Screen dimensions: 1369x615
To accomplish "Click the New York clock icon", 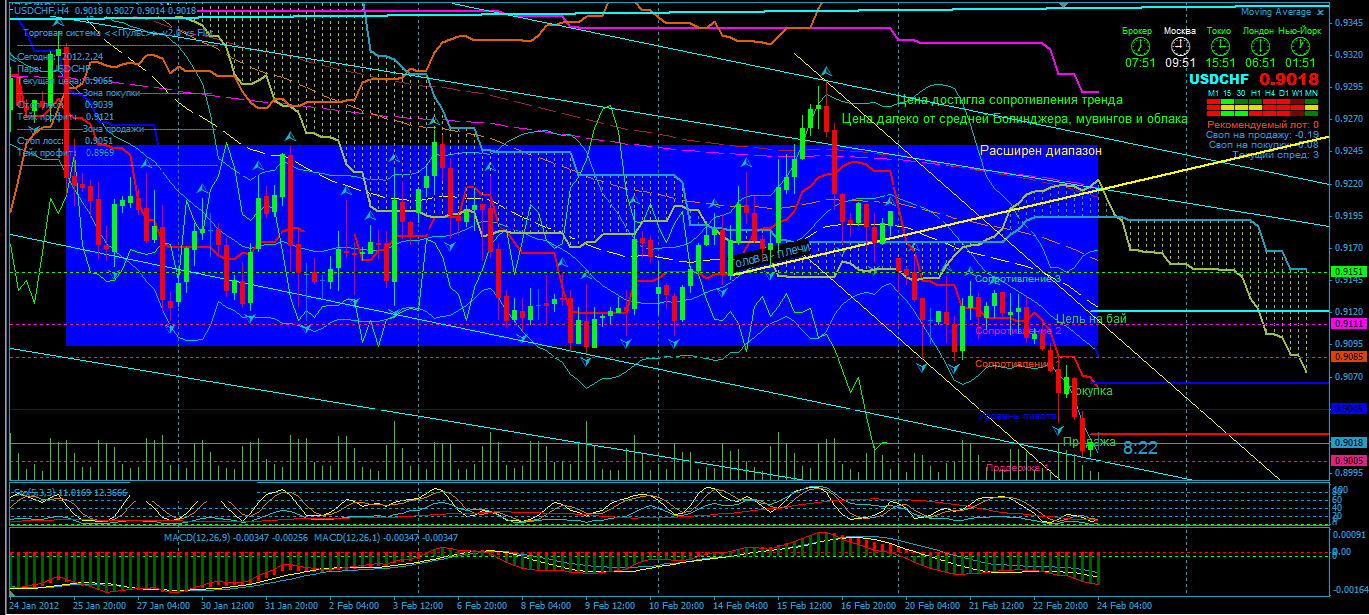I will click(1300, 46).
